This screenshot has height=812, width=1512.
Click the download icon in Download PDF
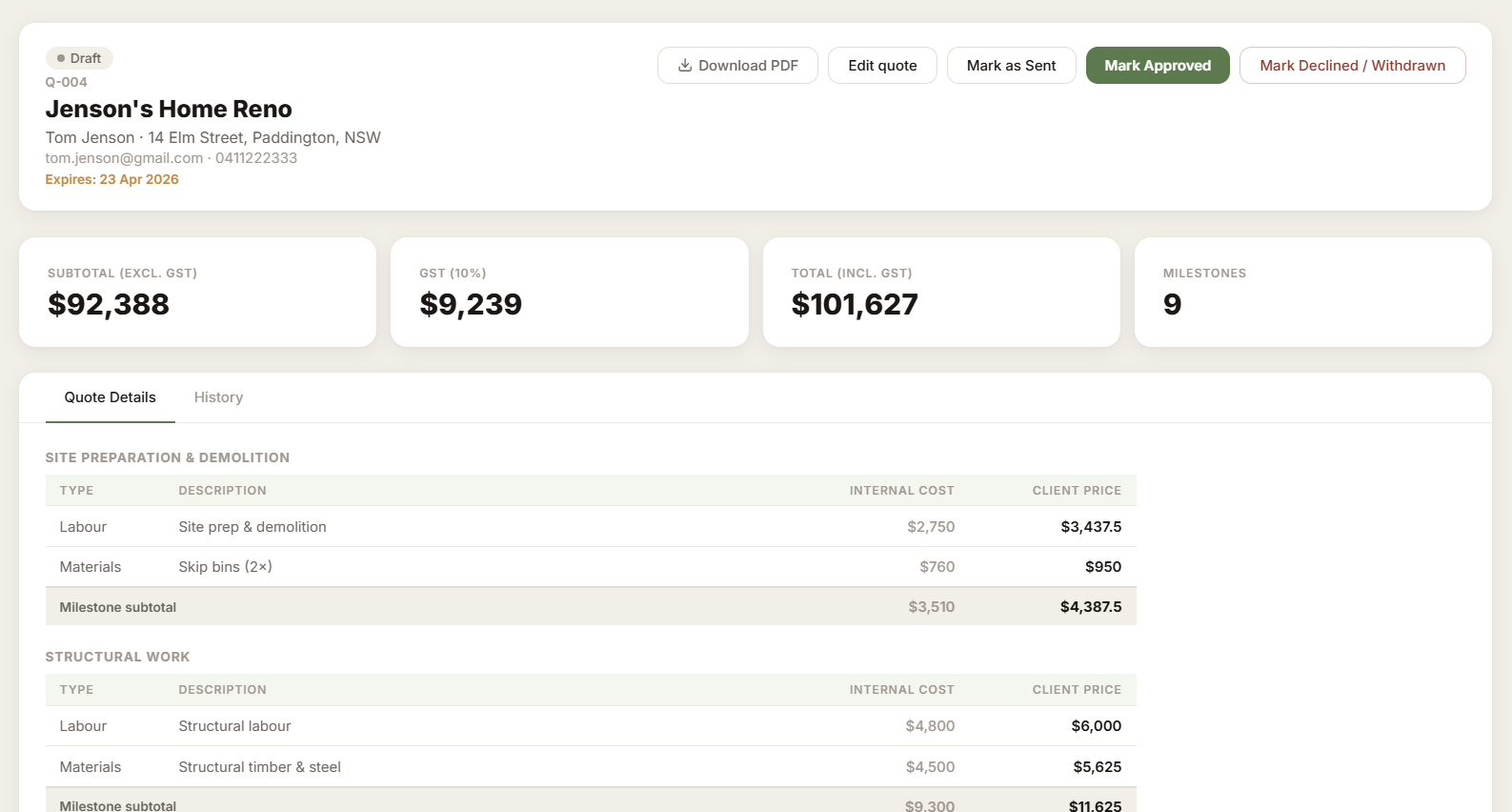[684, 65]
